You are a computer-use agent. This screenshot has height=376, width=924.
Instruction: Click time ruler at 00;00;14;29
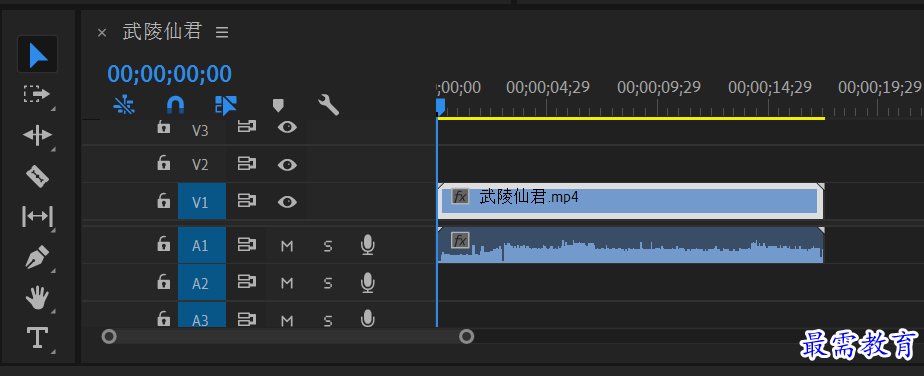click(x=769, y=88)
